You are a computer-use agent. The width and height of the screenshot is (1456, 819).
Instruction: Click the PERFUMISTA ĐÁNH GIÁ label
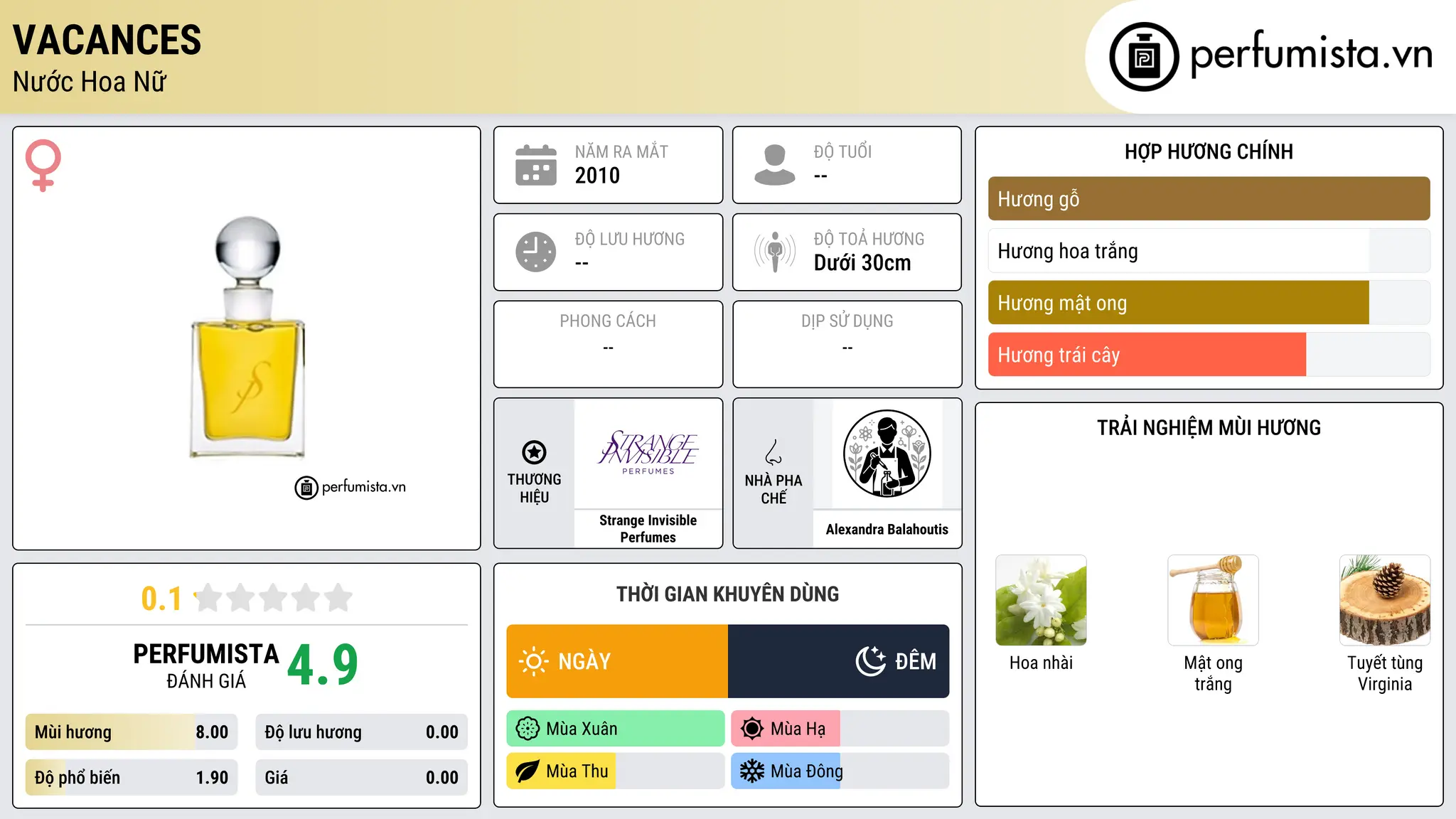tap(206, 665)
